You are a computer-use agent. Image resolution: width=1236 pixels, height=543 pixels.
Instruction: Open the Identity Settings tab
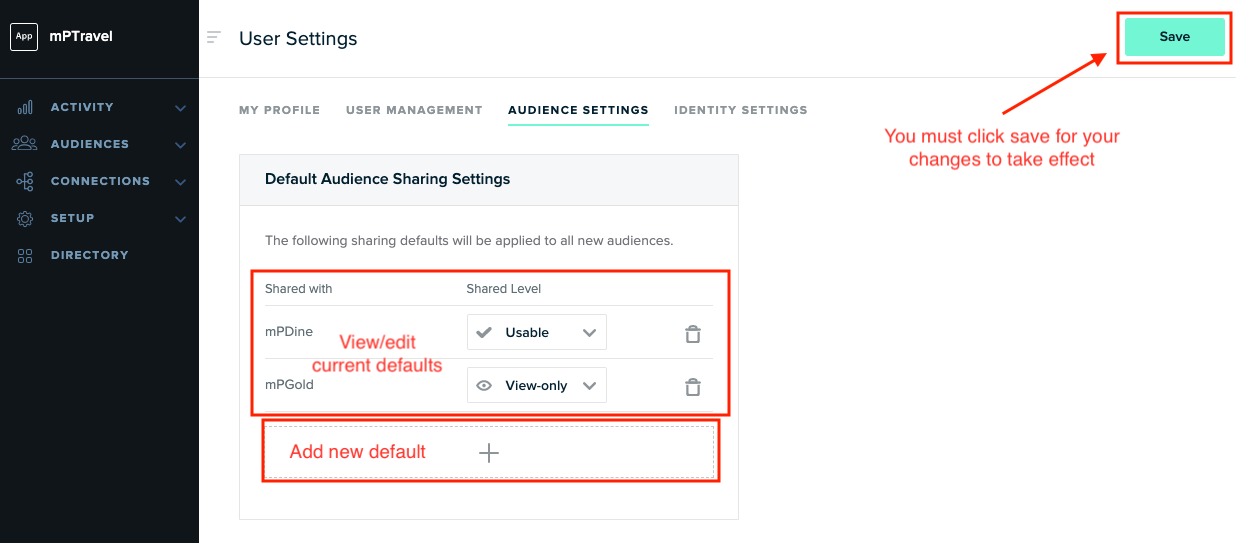tap(741, 110)
